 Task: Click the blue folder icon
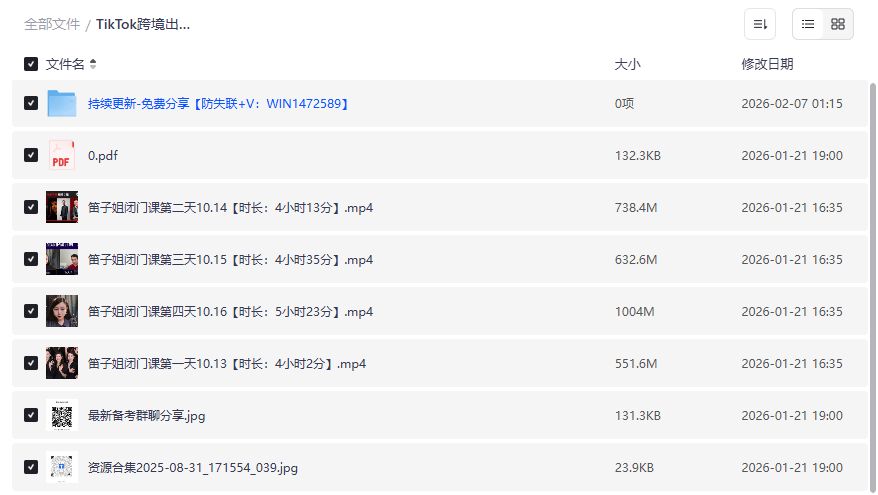[x=62, y=104]
